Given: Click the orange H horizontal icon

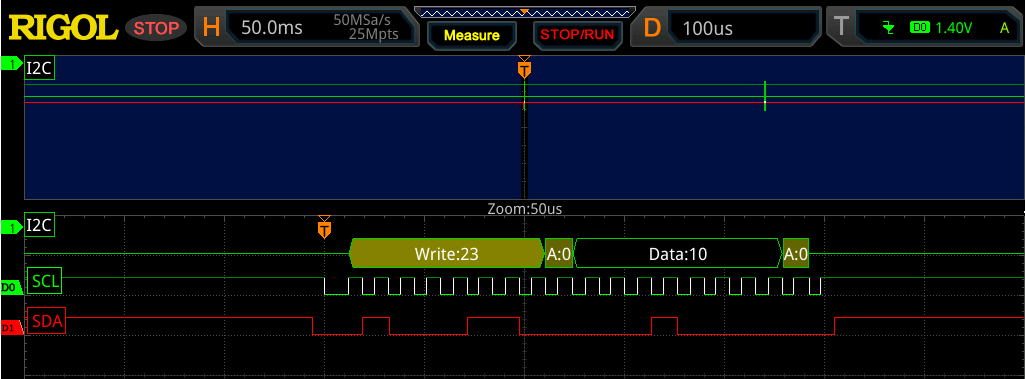Looking at the screenshot, I should [211, 27].
